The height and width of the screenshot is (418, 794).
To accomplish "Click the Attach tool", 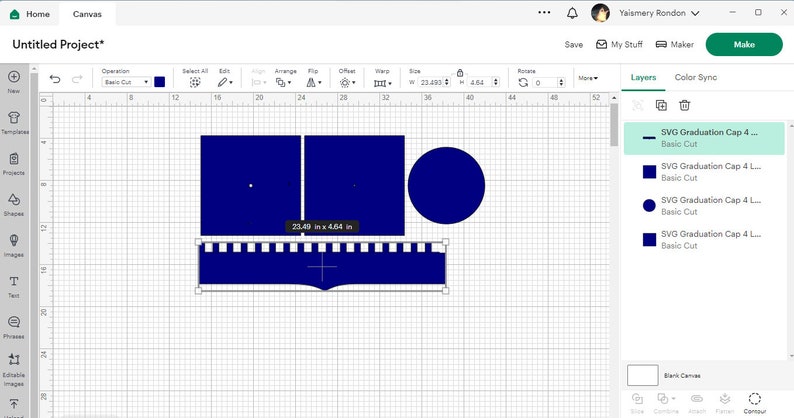I will tap(697, 403).
